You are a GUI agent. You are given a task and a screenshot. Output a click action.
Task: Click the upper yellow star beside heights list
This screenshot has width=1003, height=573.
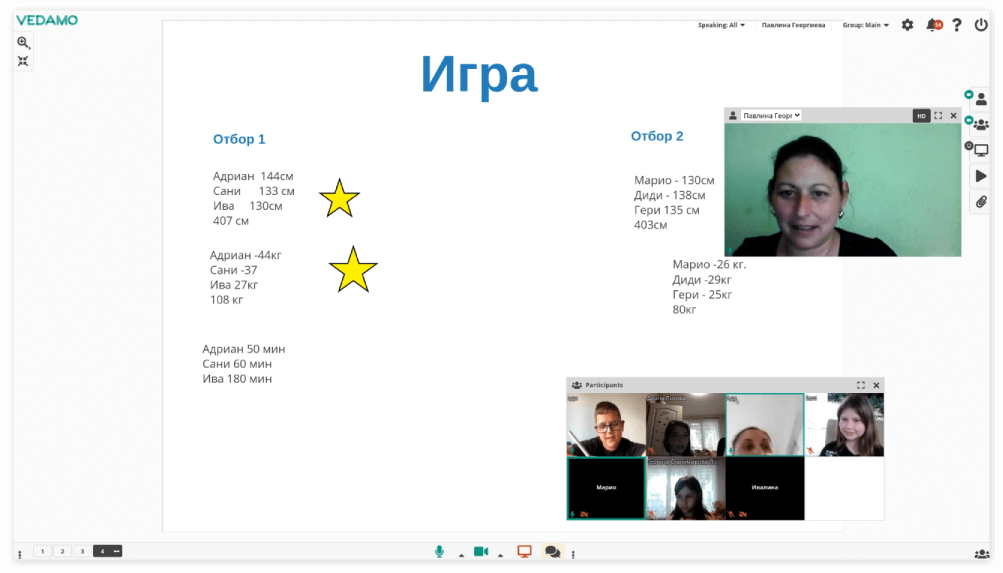[x=339, y=198]
